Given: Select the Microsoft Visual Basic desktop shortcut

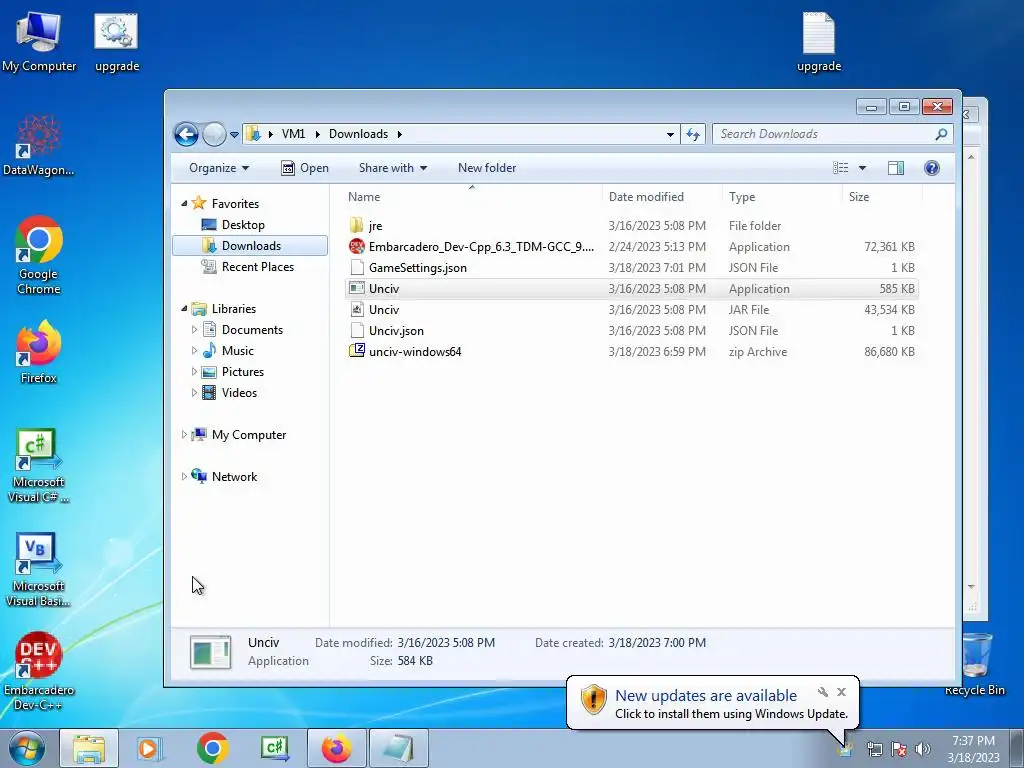Looking at the screenshot, I should pyautogui.click(x=39, y=569).
